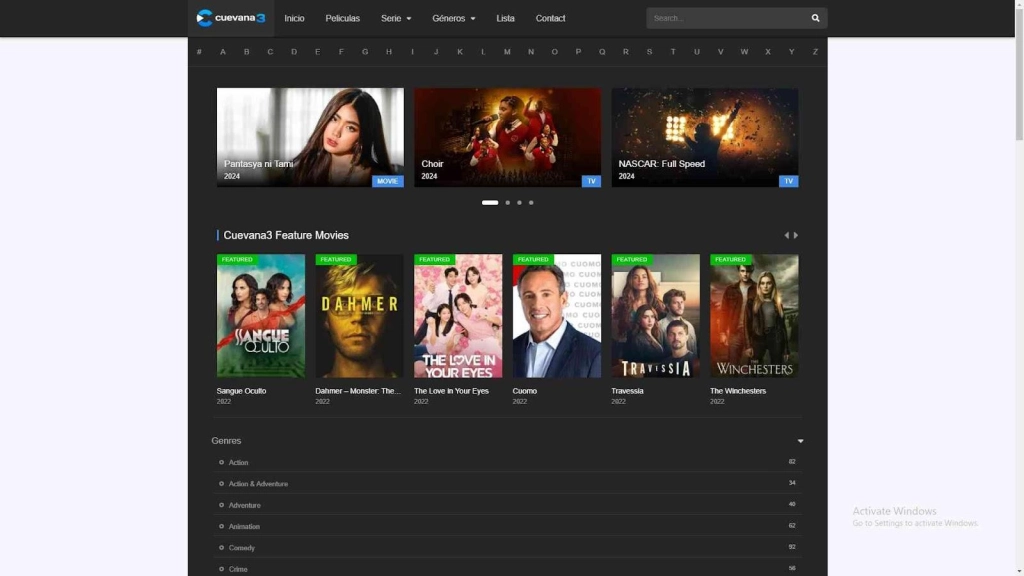This screenshot has height=576, width=1024.
Task: Filter titles by letter C
Action: click(270, 52)
